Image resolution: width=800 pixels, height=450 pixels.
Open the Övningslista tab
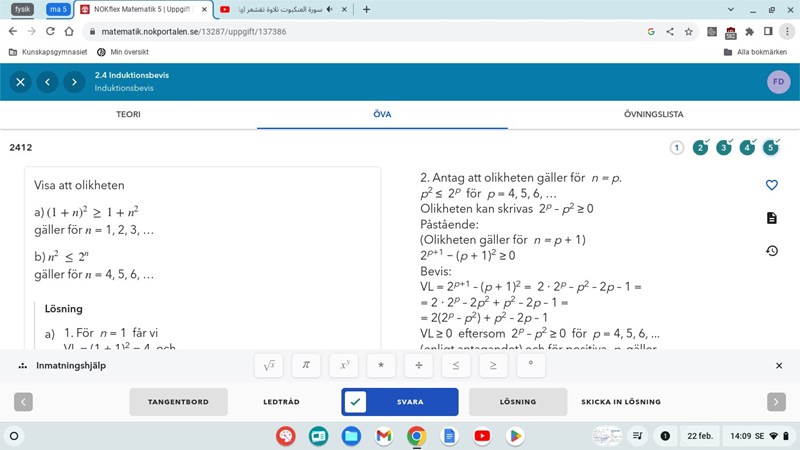click(x=653, y=114)
